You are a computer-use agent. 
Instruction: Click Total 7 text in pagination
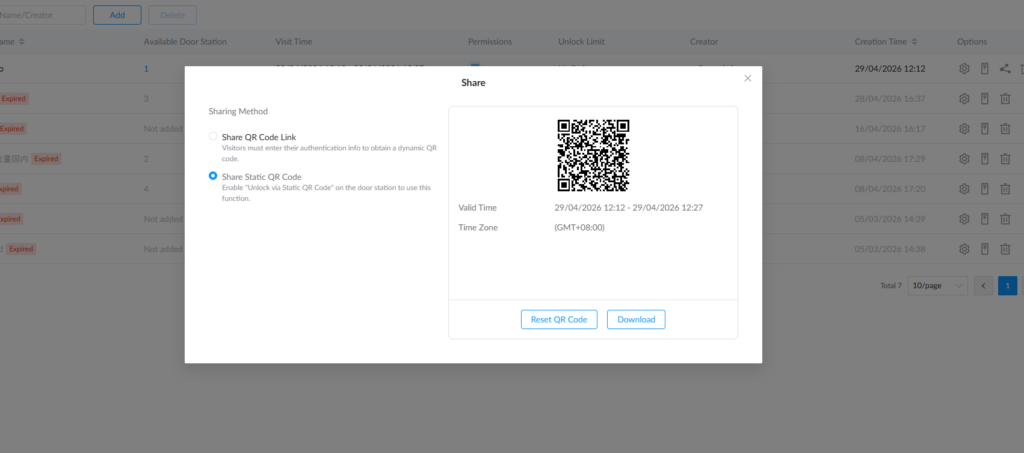891,286
